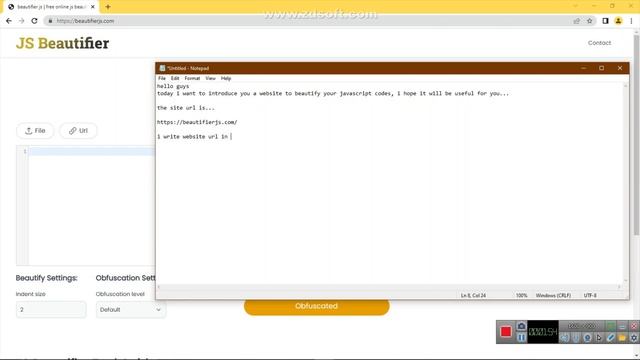The width and height of the screenshot is (640, 360).
Task: Click line 1 in the code editor
Action: pos(91,151)
